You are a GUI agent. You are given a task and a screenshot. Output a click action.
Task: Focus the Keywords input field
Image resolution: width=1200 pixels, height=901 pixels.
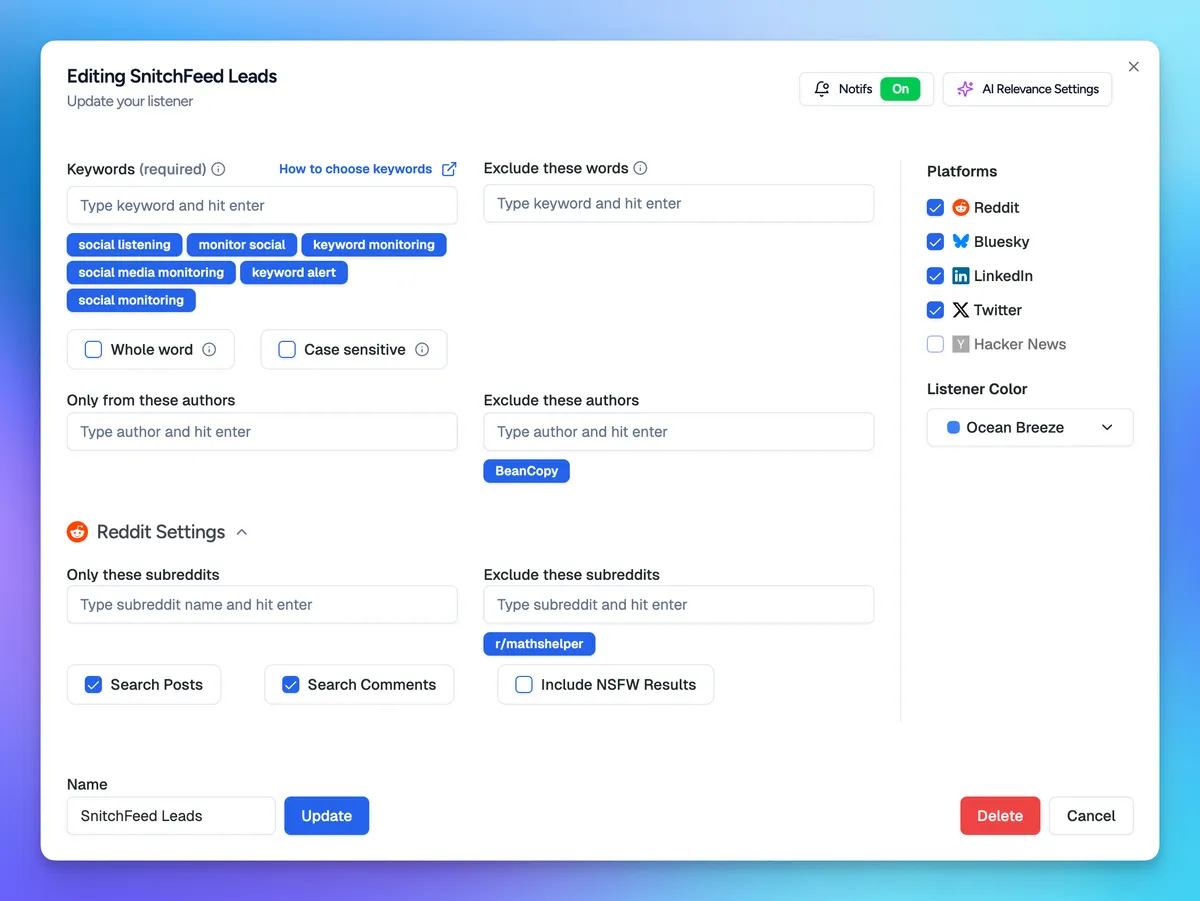pyautogui.click(x=262, y=205)
